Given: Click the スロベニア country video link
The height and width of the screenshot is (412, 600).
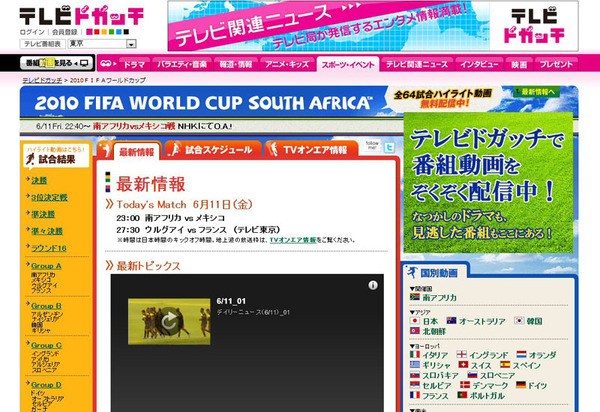Looking at the screenshot, I should coord(497,375).
